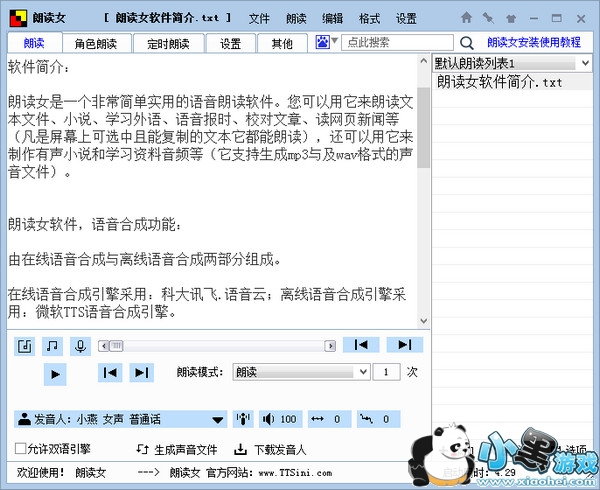The image size is (600, 490).
Task: Open the skin (shirt) icon
Action: pos(511,18)
